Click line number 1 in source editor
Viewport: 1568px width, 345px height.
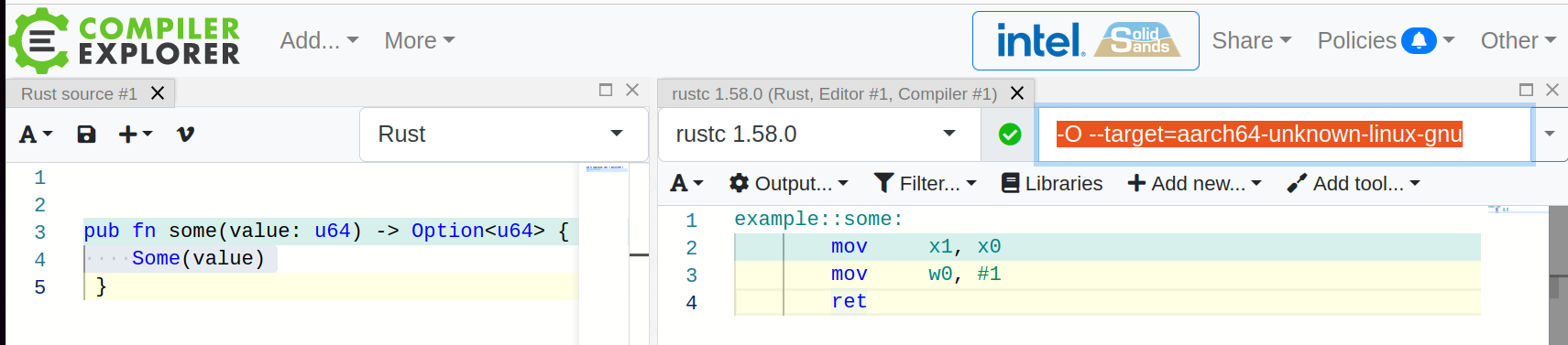(x=40, y=178)
